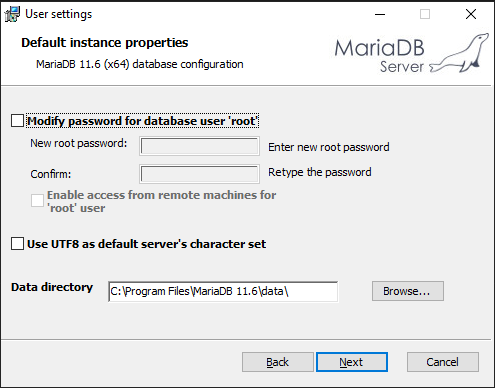This screenshot has height=388, width=495.
Task: Cancel the MariaDB installation
Action: tap(443, 362)
